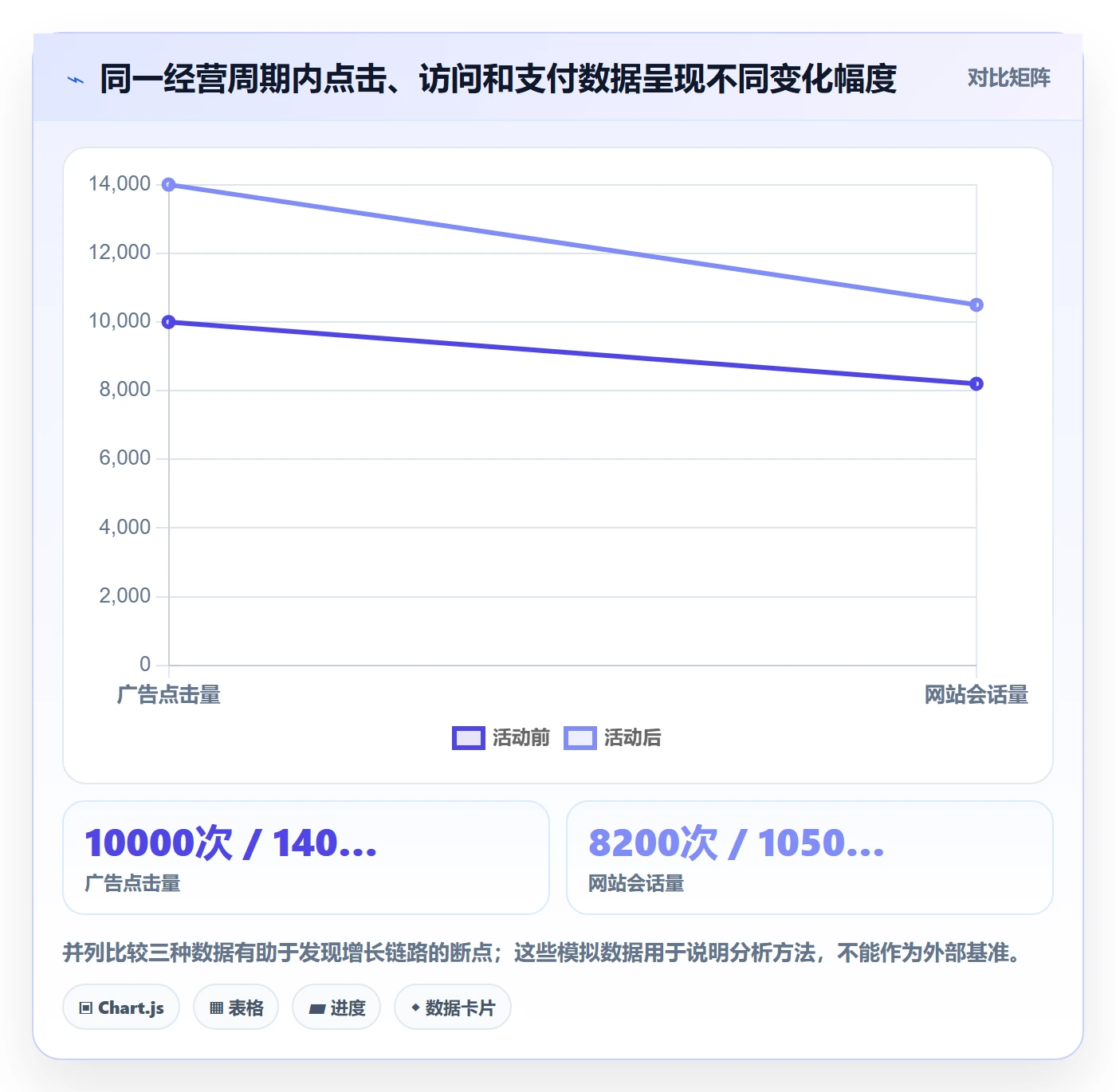Click the 活动后 legend label

[632, 738]
